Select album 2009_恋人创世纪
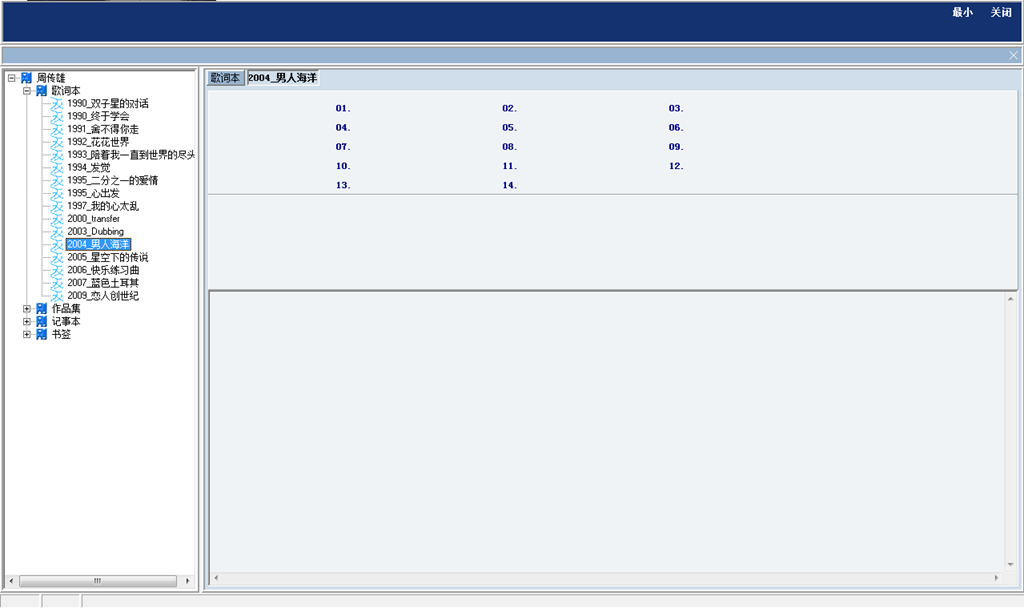This screenshot has height=608, width=1024. 103,296
